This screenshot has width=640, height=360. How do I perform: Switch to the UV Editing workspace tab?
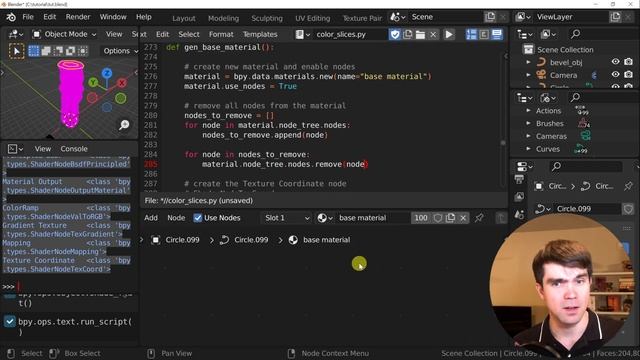[312, 18]
